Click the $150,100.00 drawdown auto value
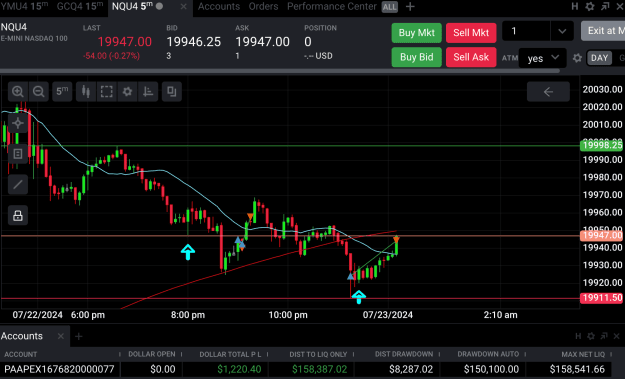This screenshot has height=379, width=625. (x=491, y=369)
